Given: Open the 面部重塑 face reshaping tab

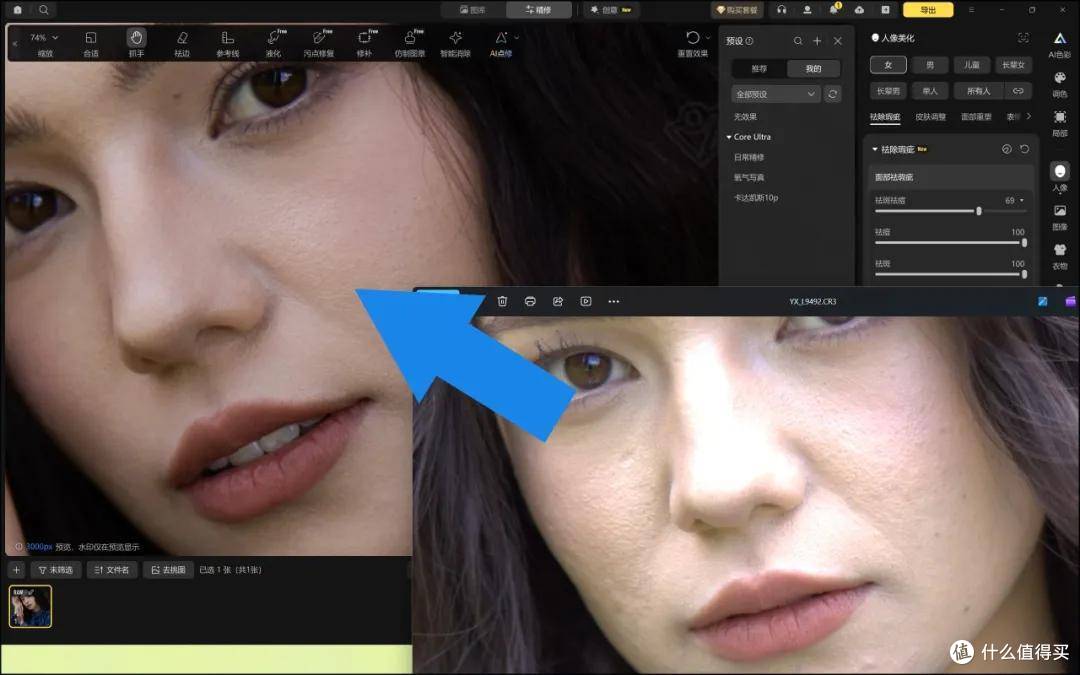Looking at the screenshot, I should 976,117.
